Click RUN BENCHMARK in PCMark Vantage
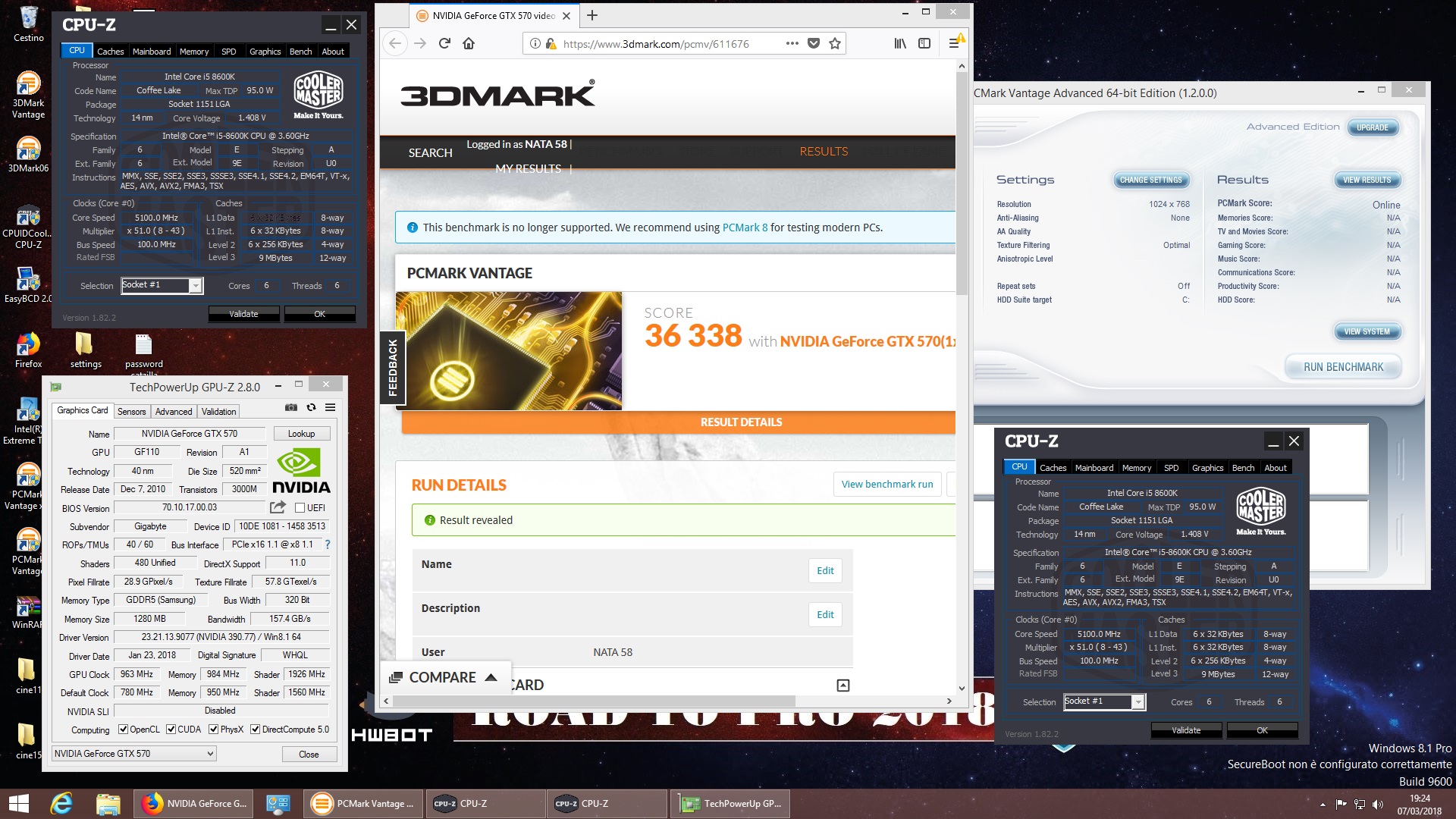 [1343, 367]
